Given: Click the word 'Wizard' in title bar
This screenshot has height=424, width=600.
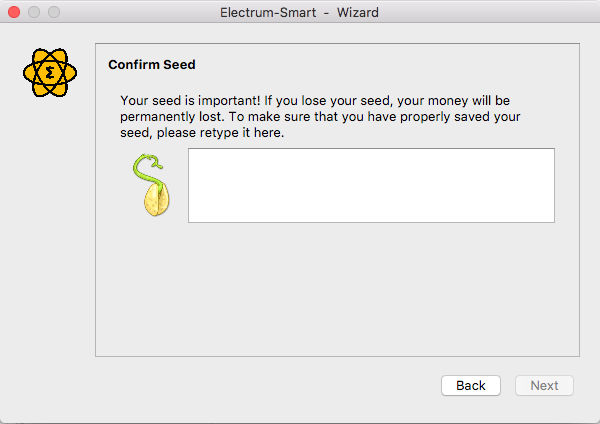Looking at the screenshot, I should tap(358, 13).
